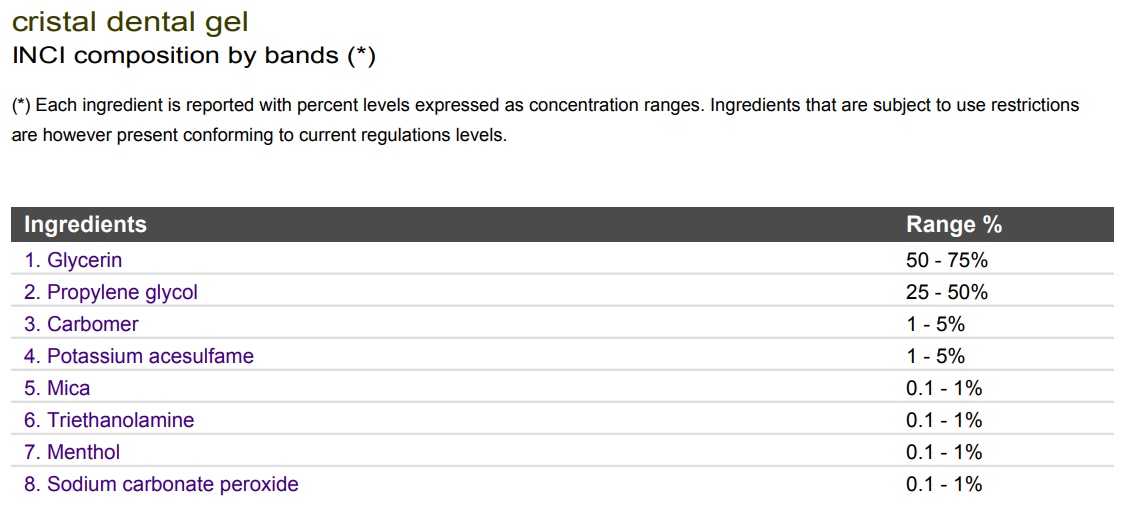Click the Carbomer ingredient link
The width and height of the screenshot is (1126, 516).
coord(81,324)
